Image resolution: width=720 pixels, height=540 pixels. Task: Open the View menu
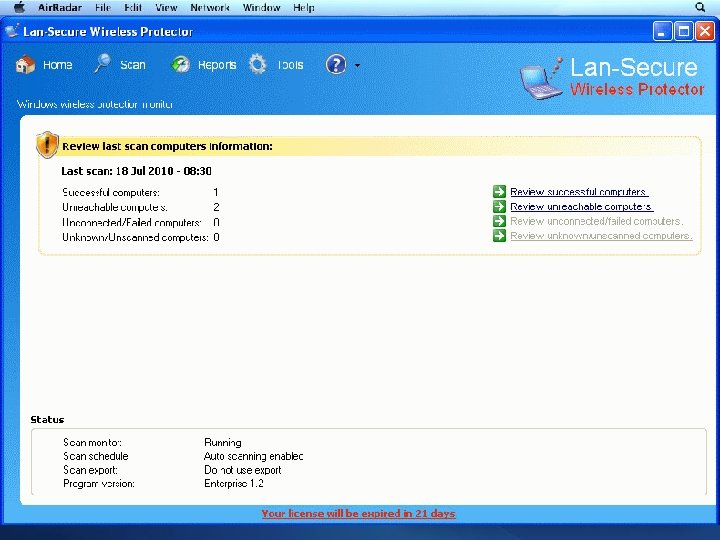point(166,7)
